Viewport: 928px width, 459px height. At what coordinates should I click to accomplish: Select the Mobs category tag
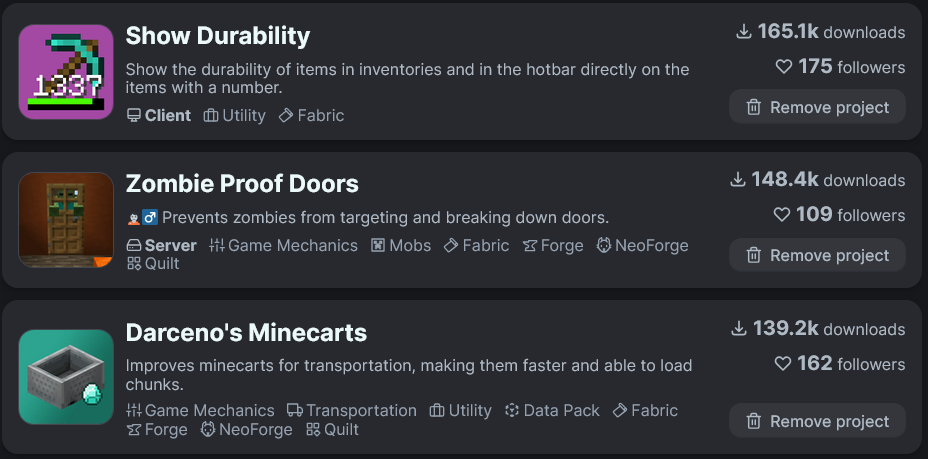coord(401,245)
